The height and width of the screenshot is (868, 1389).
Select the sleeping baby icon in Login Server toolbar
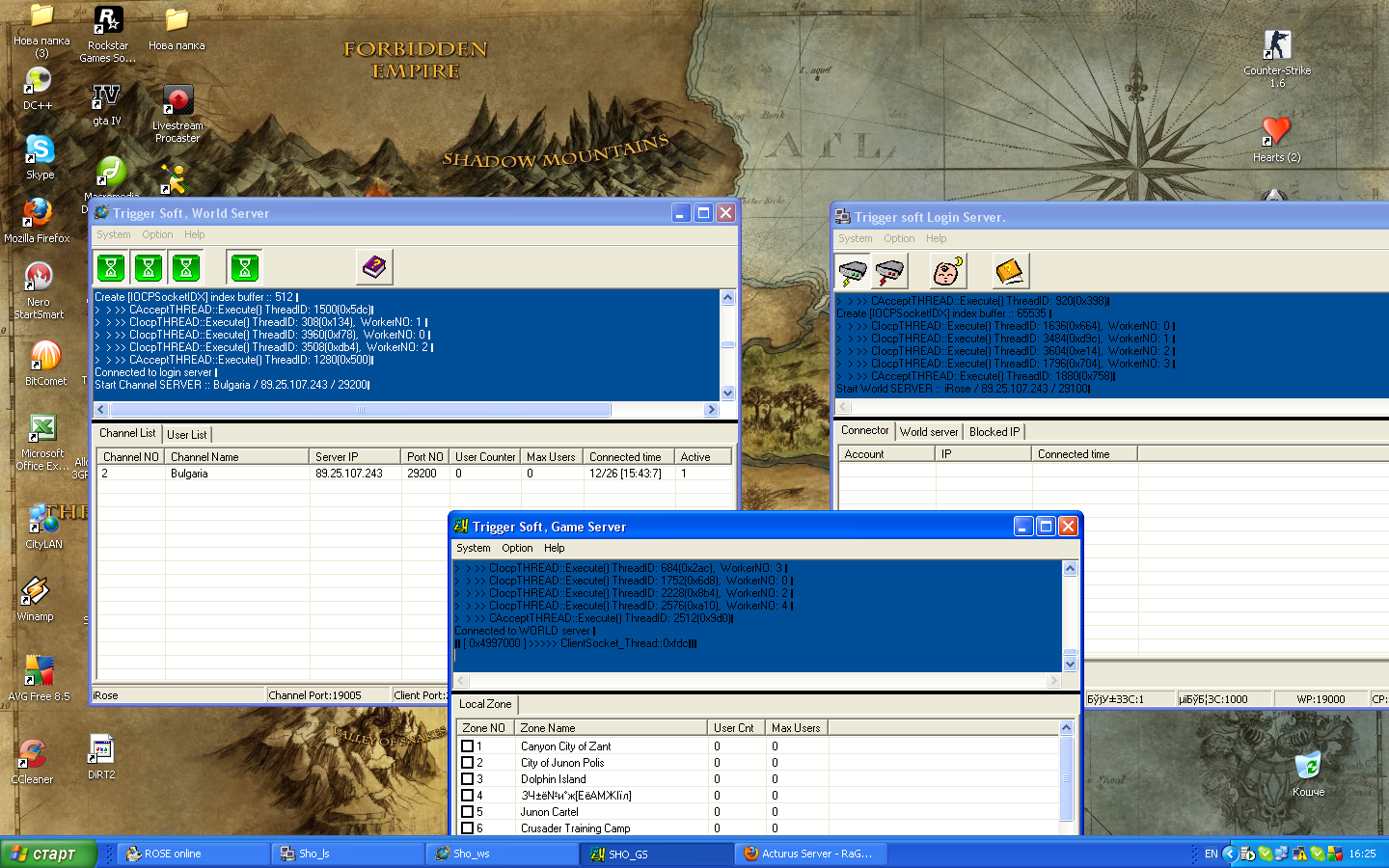(947, 271)
